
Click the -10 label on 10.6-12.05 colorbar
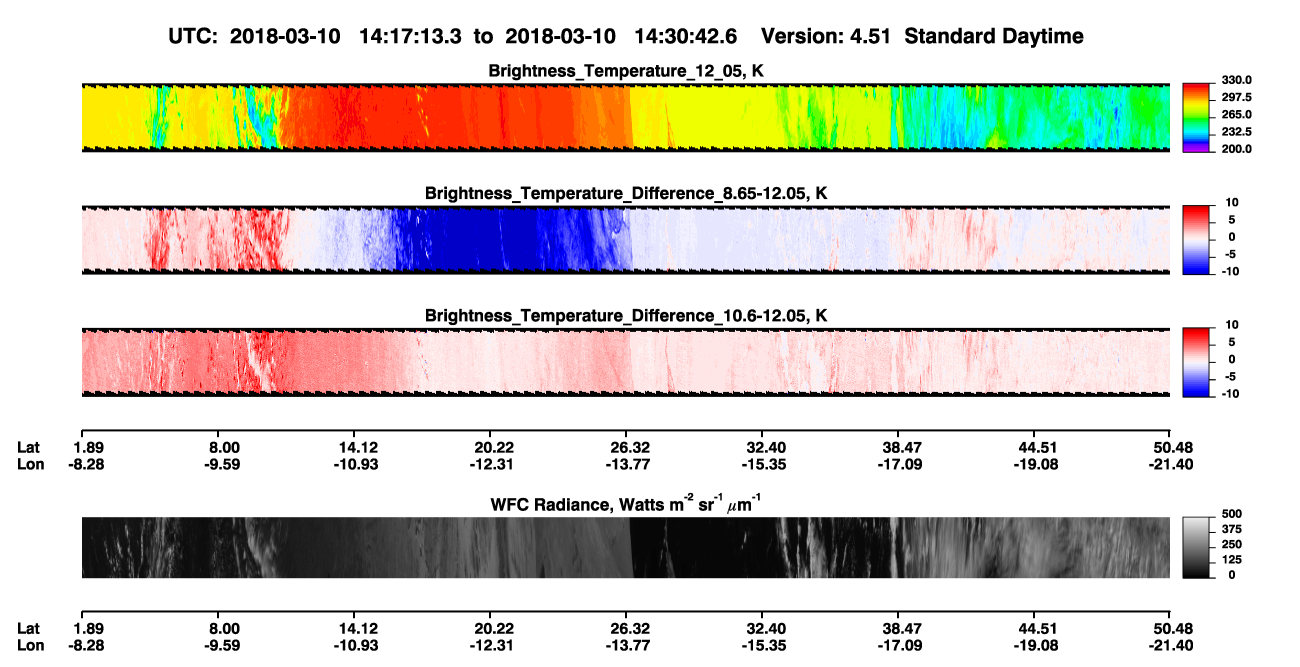(x=1231, y=393)
